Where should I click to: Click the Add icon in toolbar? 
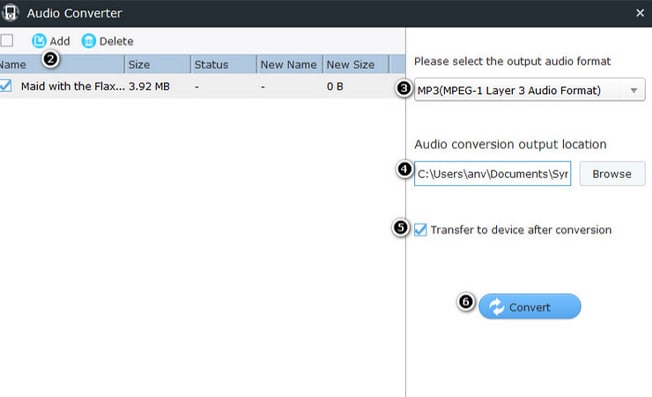(x=39, y=41)
